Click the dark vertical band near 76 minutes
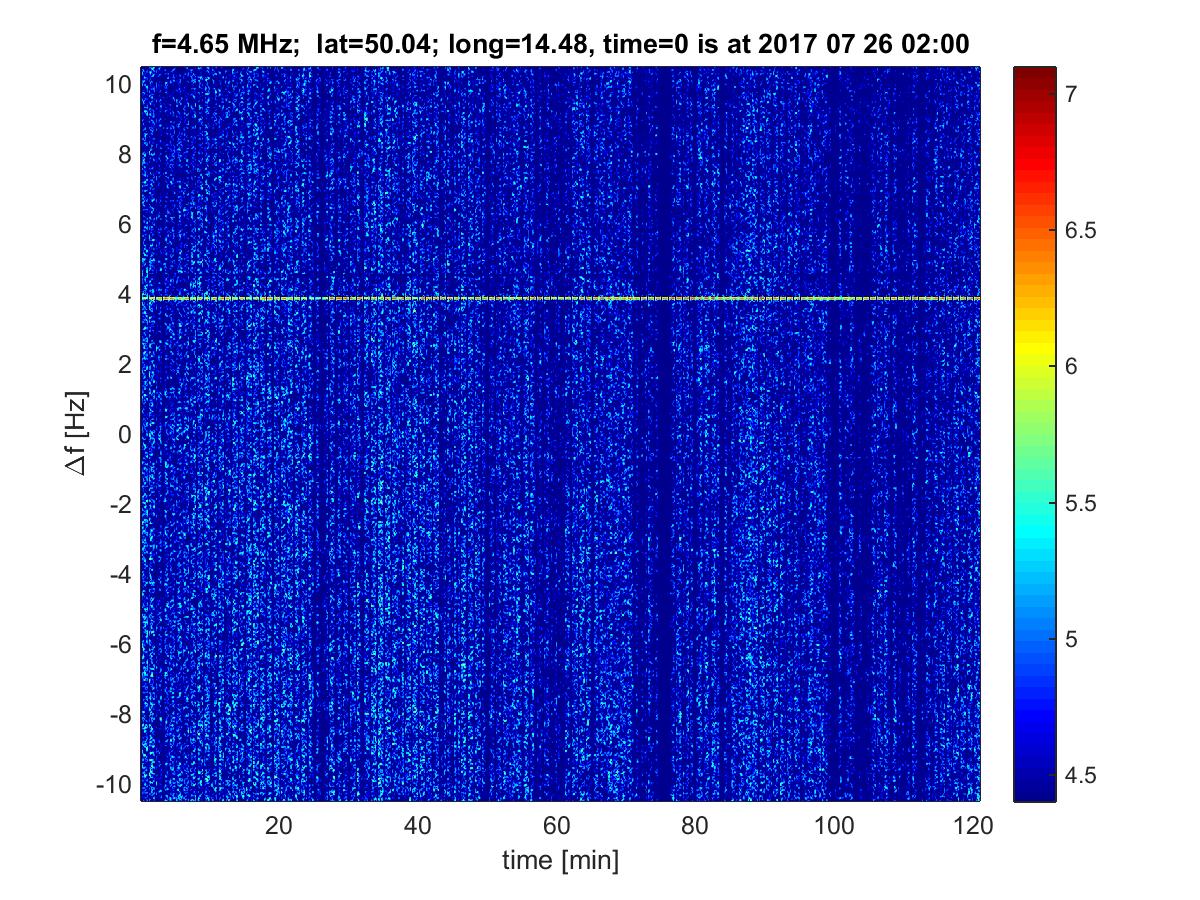 coord(663,500)
